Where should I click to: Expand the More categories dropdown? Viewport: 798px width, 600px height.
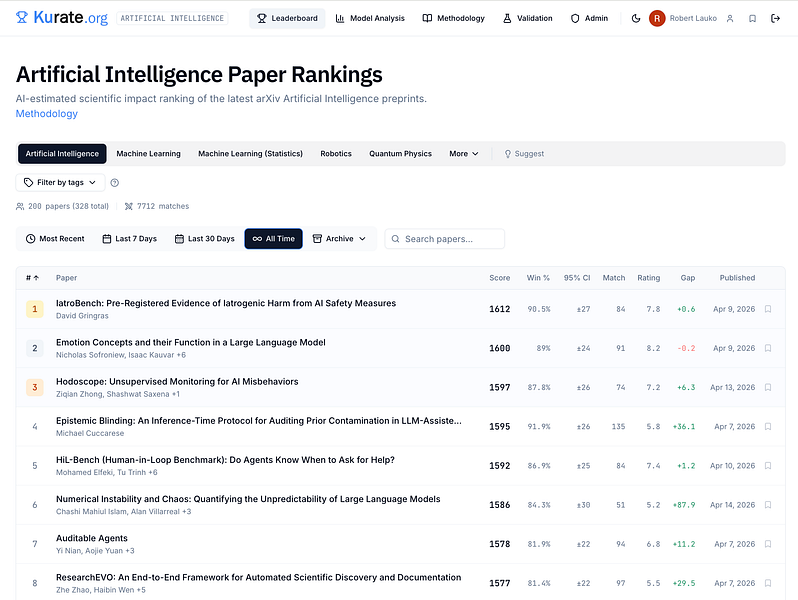(x=464, y=154)
